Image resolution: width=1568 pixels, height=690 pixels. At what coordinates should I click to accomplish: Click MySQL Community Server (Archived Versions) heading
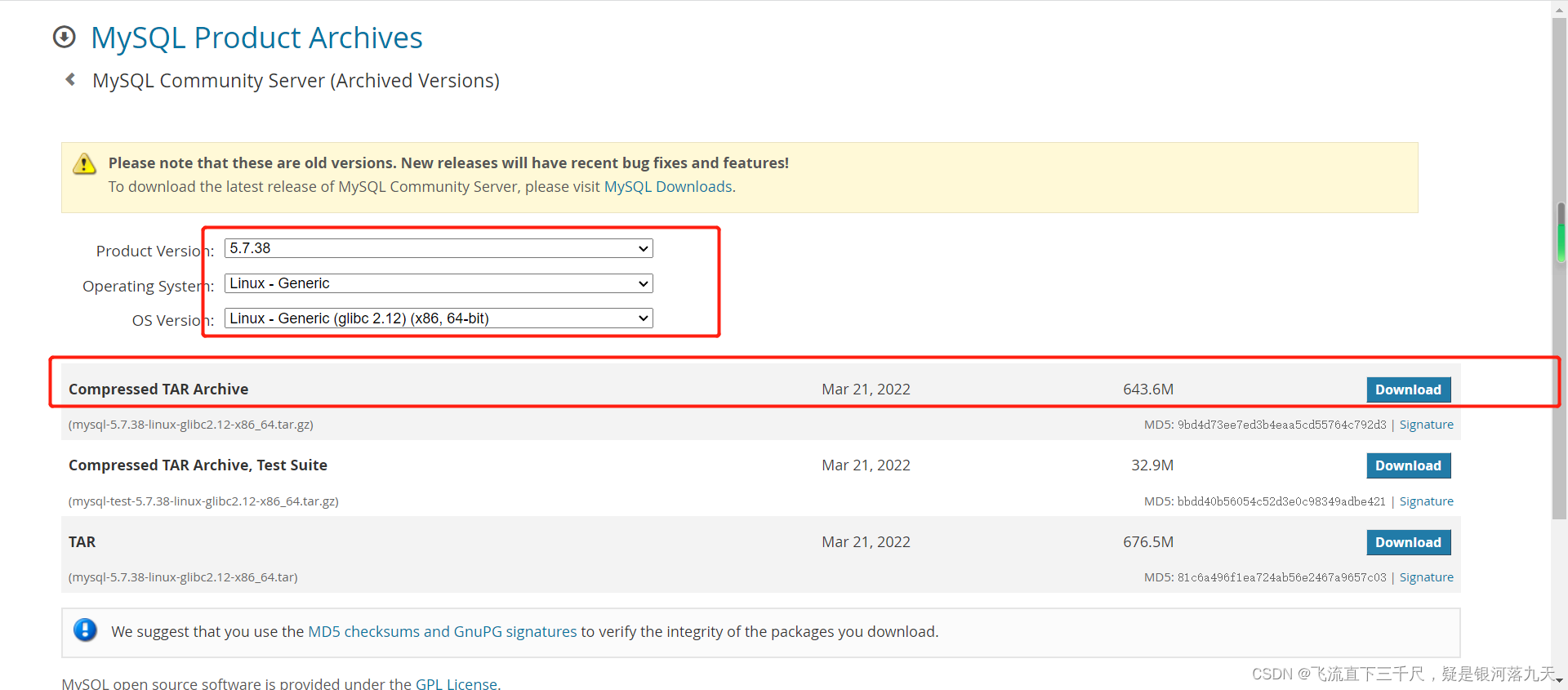(x=296, y=81)
